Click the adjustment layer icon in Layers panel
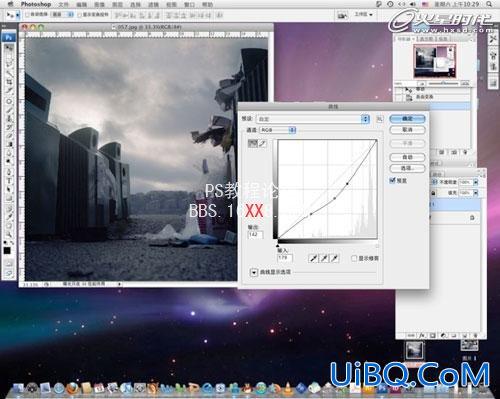Viewport: 500px width, 399px height. pyautogui.click(x=443, y=335)
